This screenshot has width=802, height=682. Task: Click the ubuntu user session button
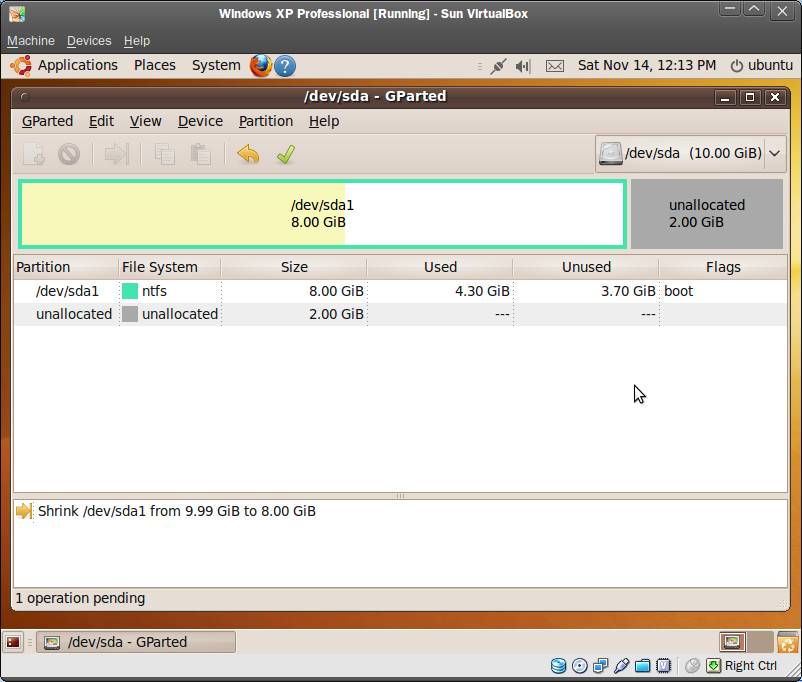(x=761, y=66)
